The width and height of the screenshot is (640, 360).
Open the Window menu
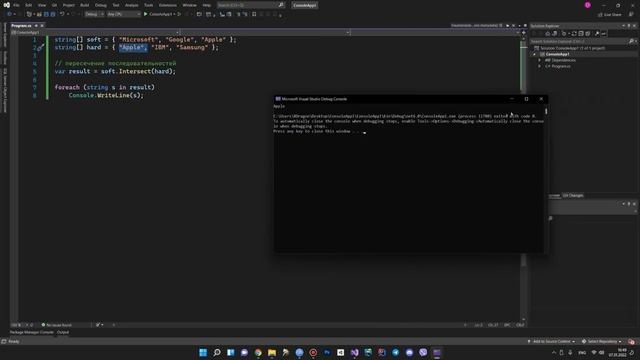[189, 5]
